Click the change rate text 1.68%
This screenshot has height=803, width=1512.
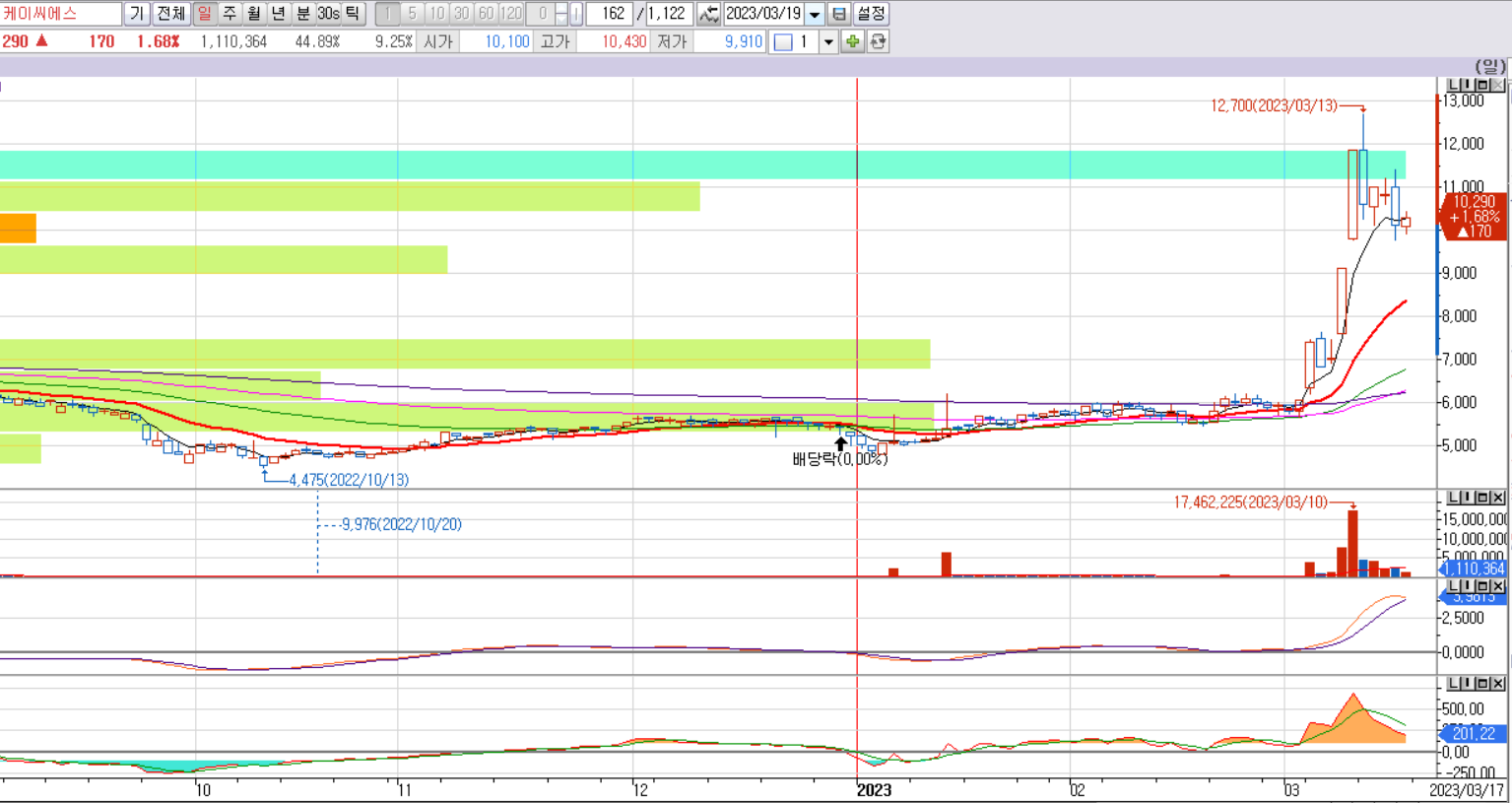pos(158,41)
